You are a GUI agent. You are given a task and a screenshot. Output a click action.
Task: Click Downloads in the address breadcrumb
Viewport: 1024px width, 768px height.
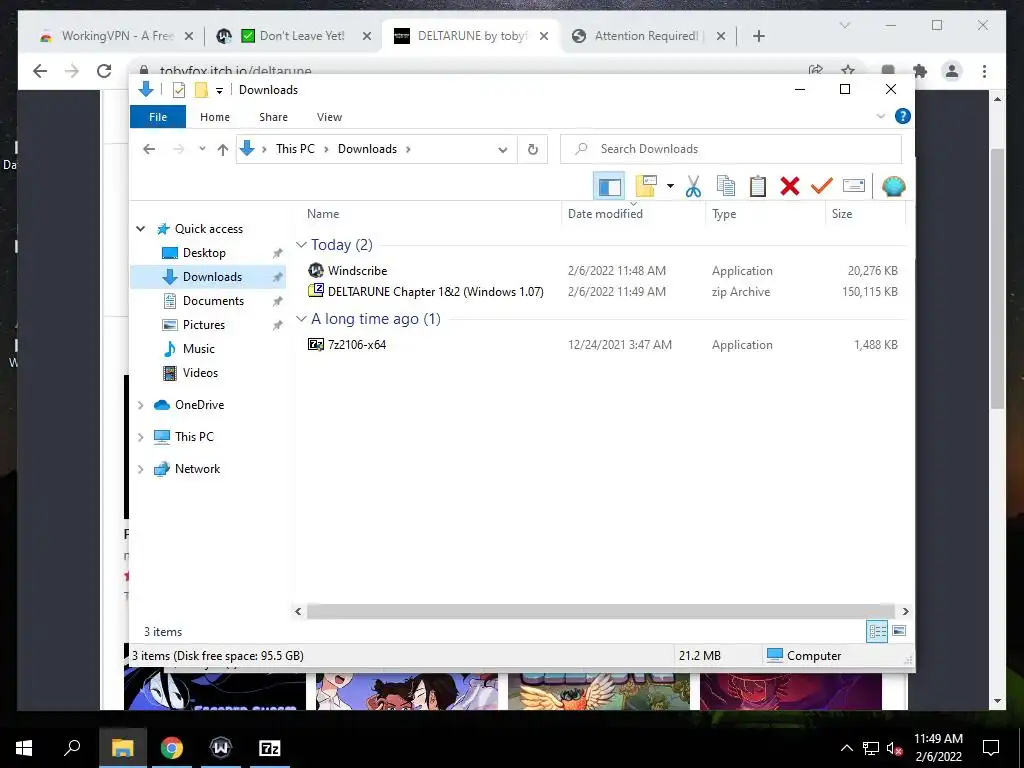coord(367,149)
